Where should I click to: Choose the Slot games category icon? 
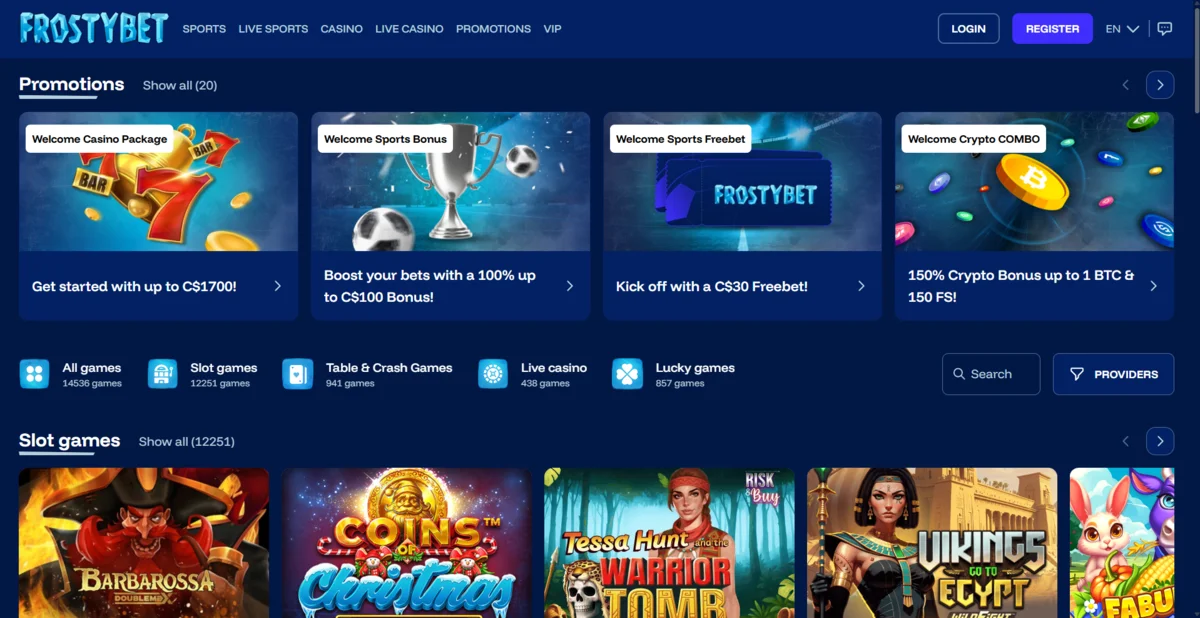point(162,374)
